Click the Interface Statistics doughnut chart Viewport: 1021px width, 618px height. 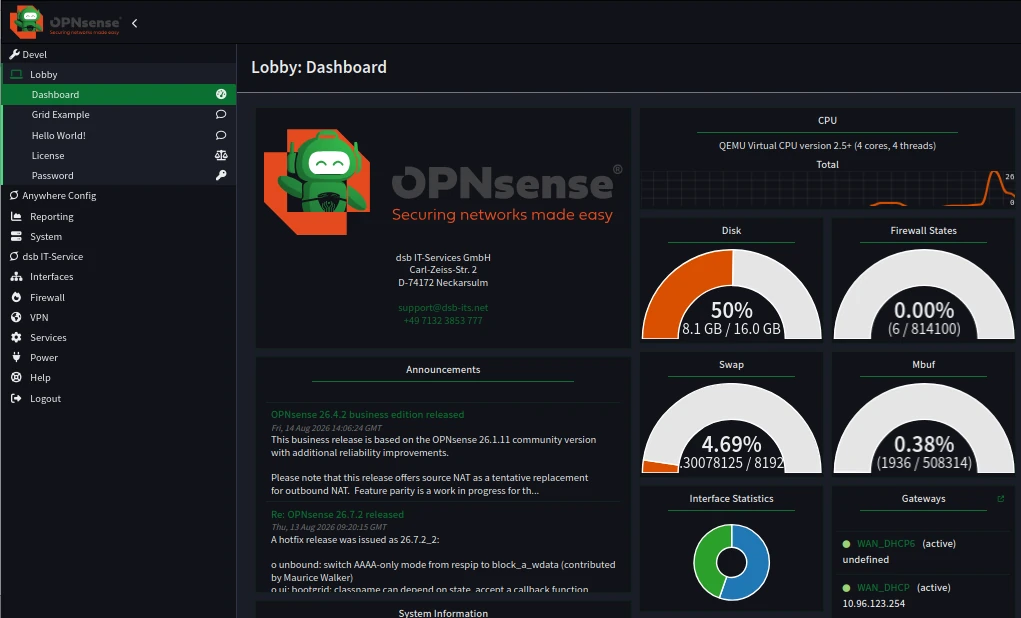(x=731, y=561)
